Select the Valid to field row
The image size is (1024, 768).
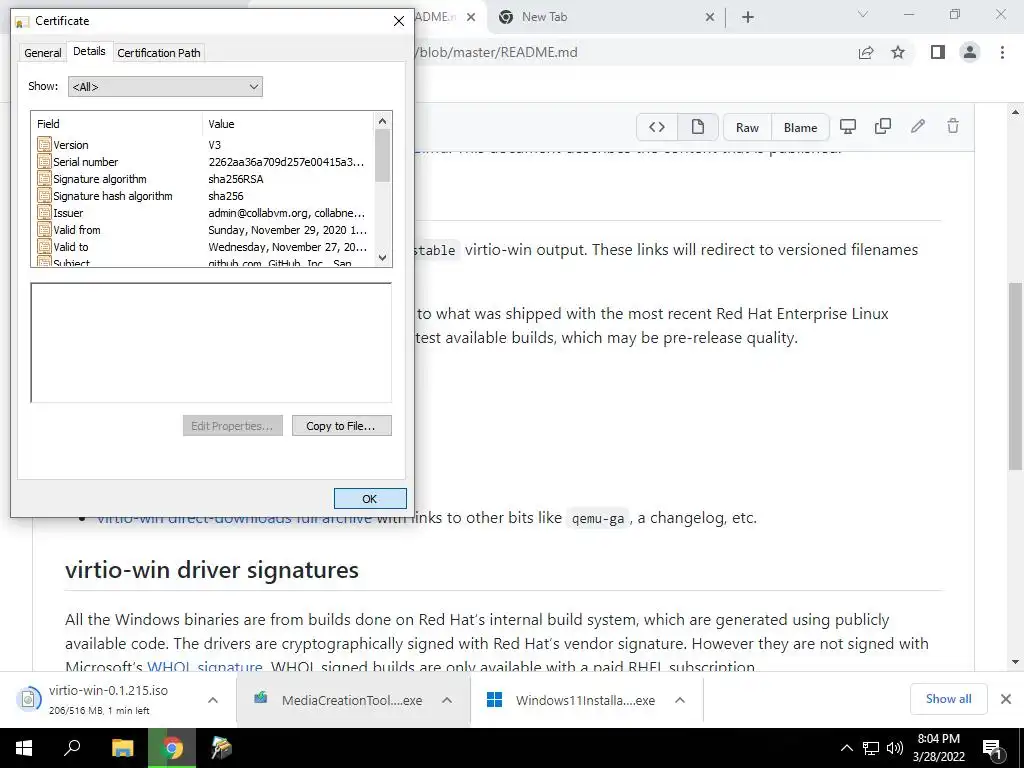(x=204, y=247)
